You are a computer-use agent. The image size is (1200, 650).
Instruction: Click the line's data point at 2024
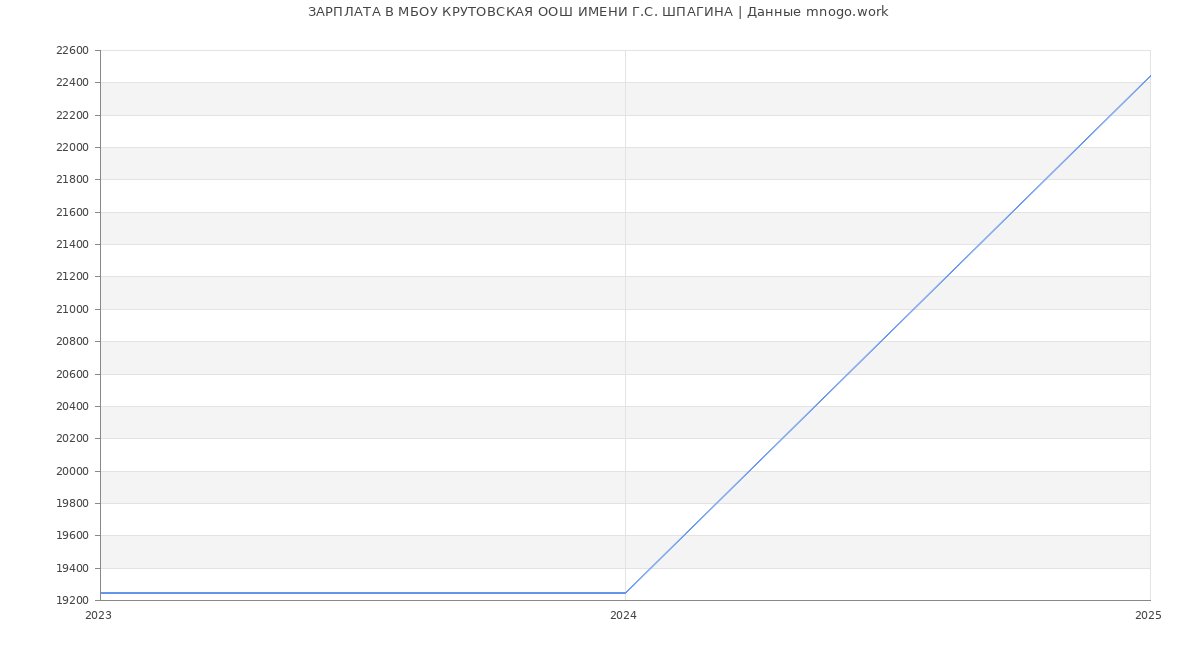[625, 593]
